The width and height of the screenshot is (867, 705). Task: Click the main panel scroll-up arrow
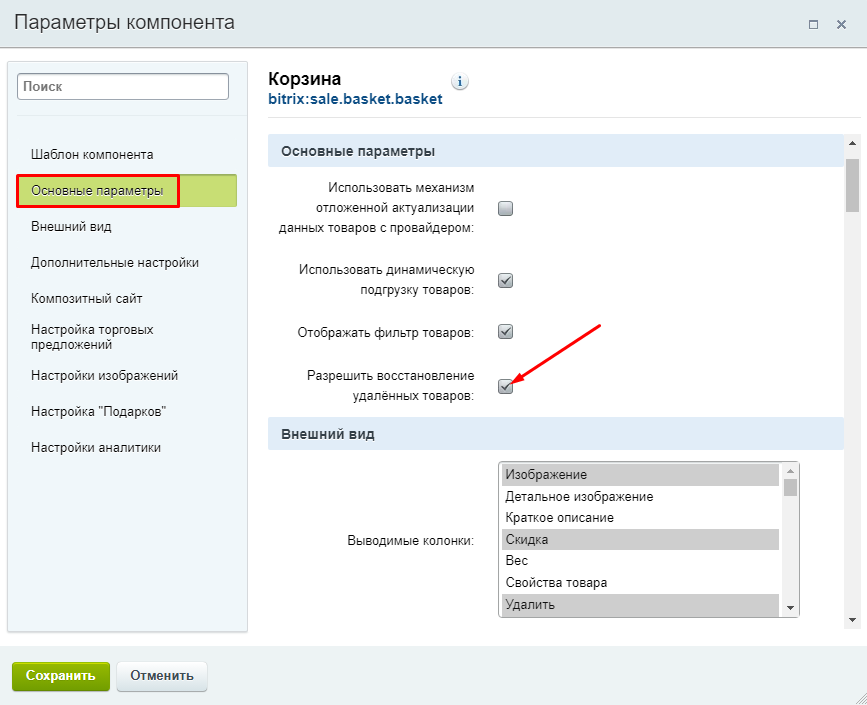coord(852,143)
